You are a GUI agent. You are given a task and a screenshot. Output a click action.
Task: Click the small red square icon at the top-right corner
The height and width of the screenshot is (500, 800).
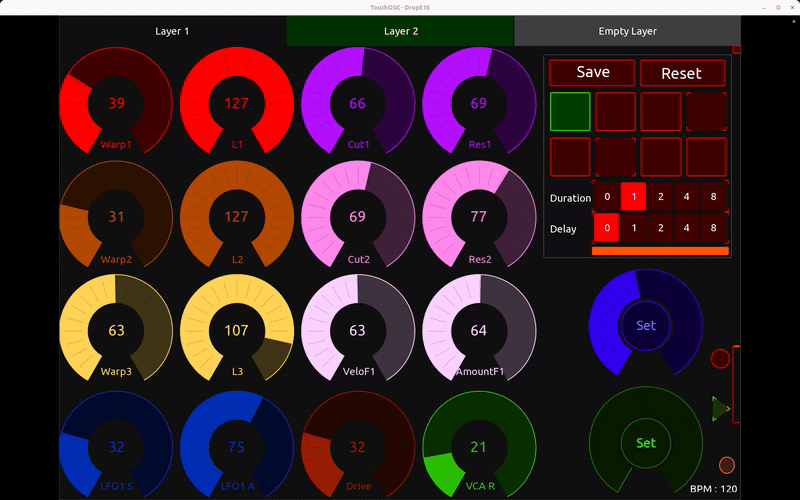pyautogui.click(x=736, y=49)
